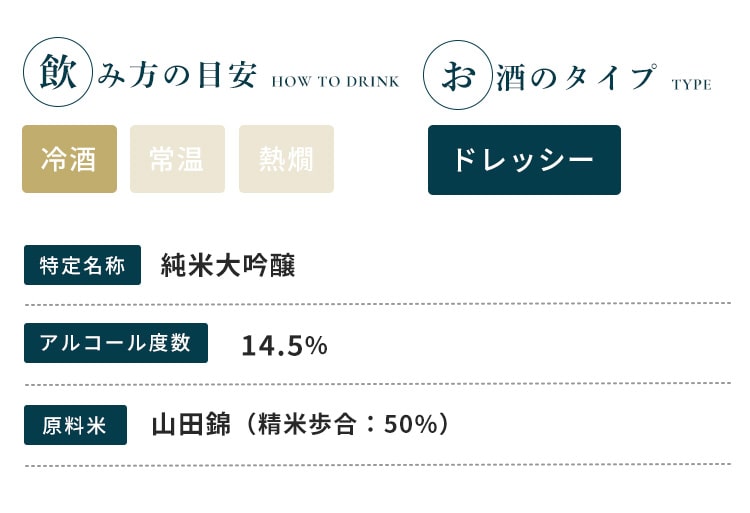Viewport: 750px width, 513px height.
Task: Click the 14.5% alcohol value
Action: [284, 345]
